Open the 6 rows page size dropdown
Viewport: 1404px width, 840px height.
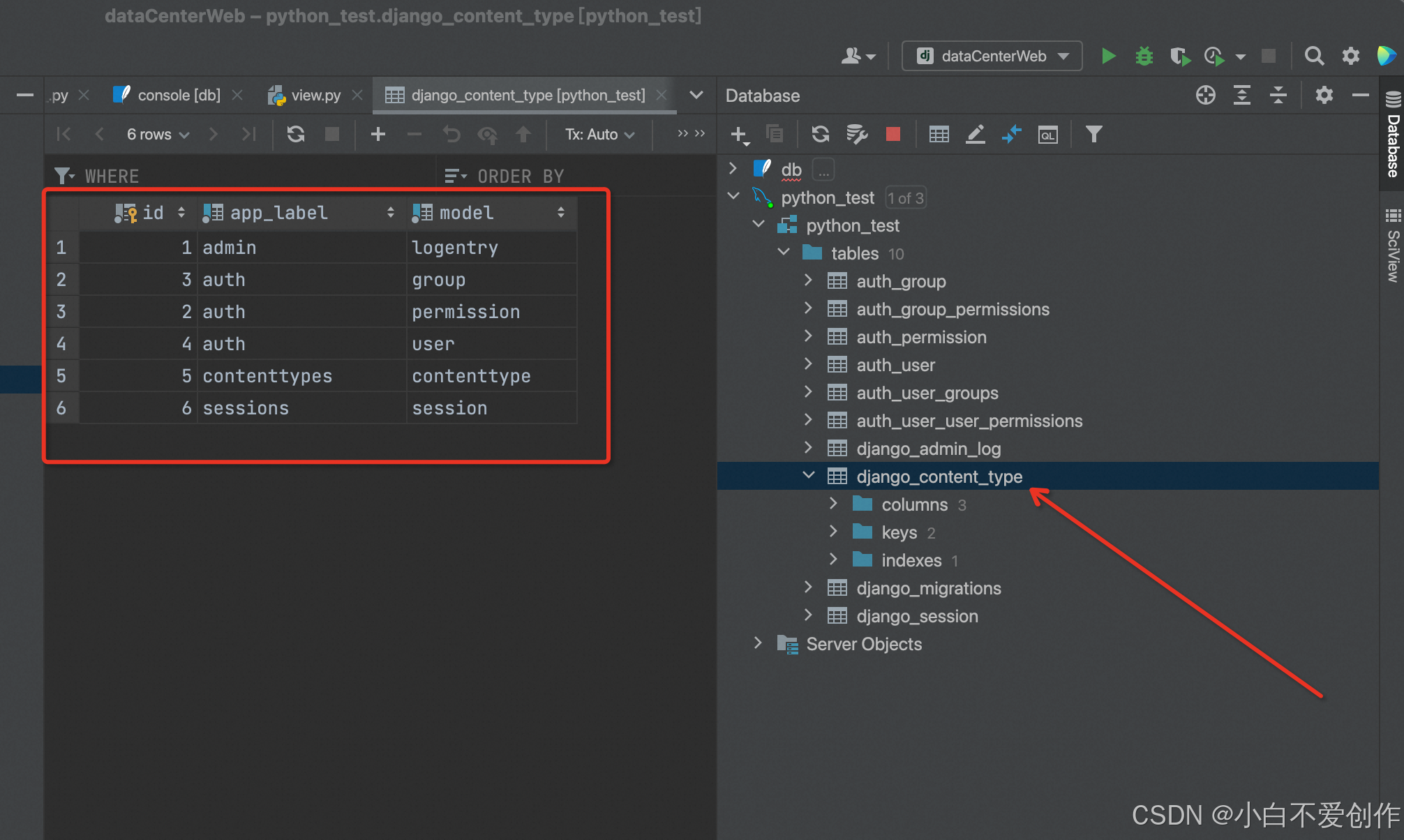(x=158, y=134)
